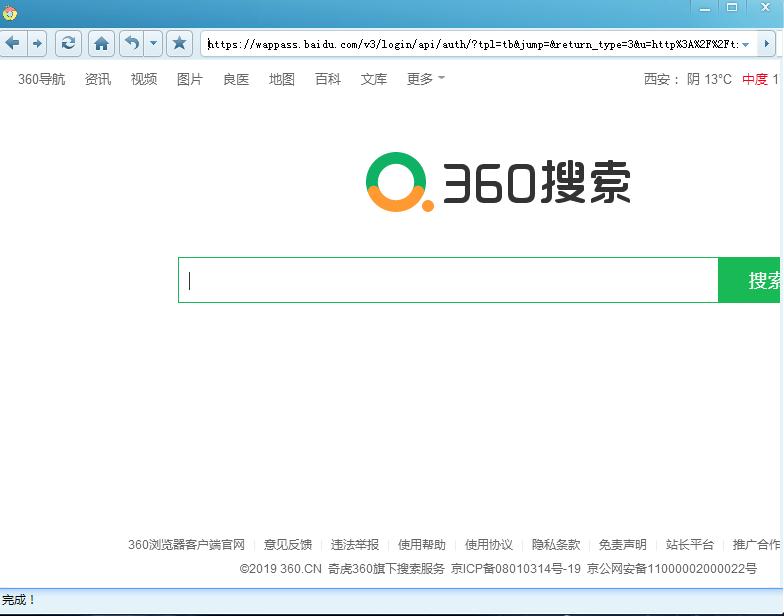Viewport: 784px width, 616px height.
Task: Reload the page with refresh icon
Action: click(x=68, y=43)
